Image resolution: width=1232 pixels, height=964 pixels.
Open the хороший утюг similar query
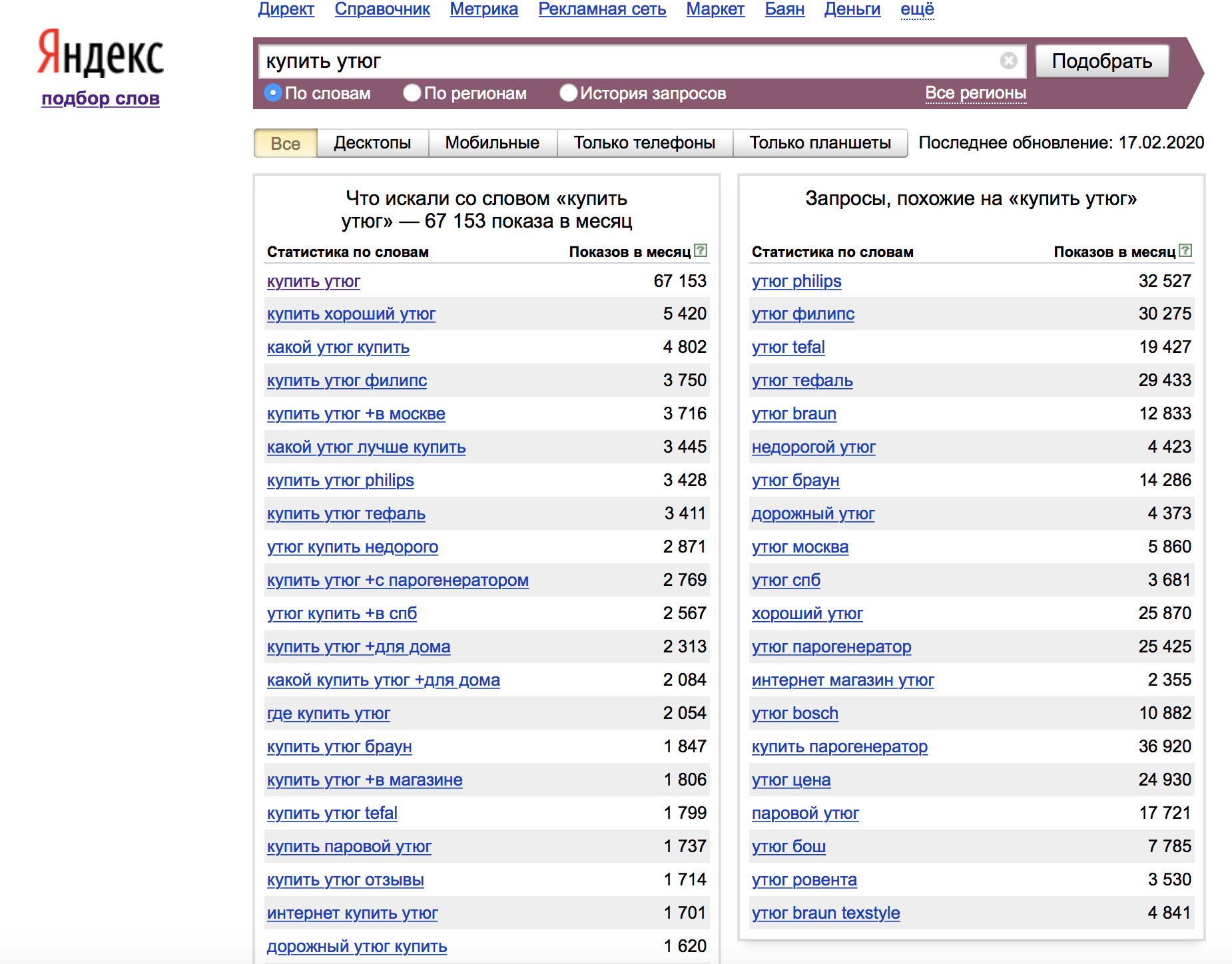[x=807, y=614]
